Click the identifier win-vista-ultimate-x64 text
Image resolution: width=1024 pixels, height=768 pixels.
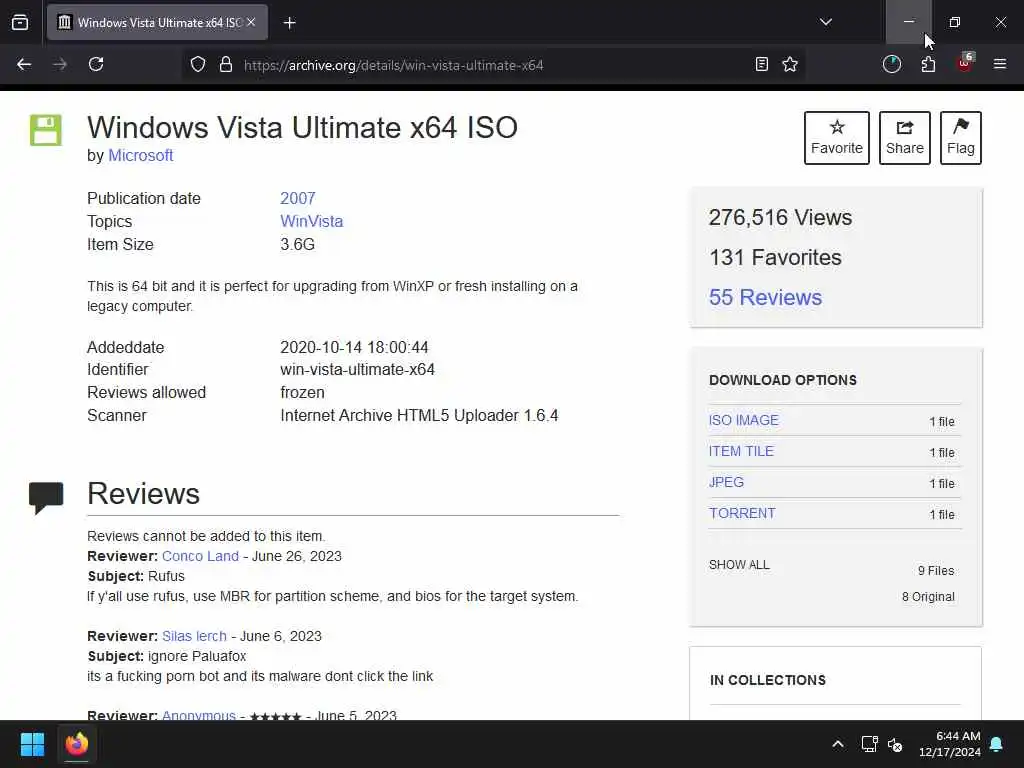pyautogui.click(x=357, y=370)
